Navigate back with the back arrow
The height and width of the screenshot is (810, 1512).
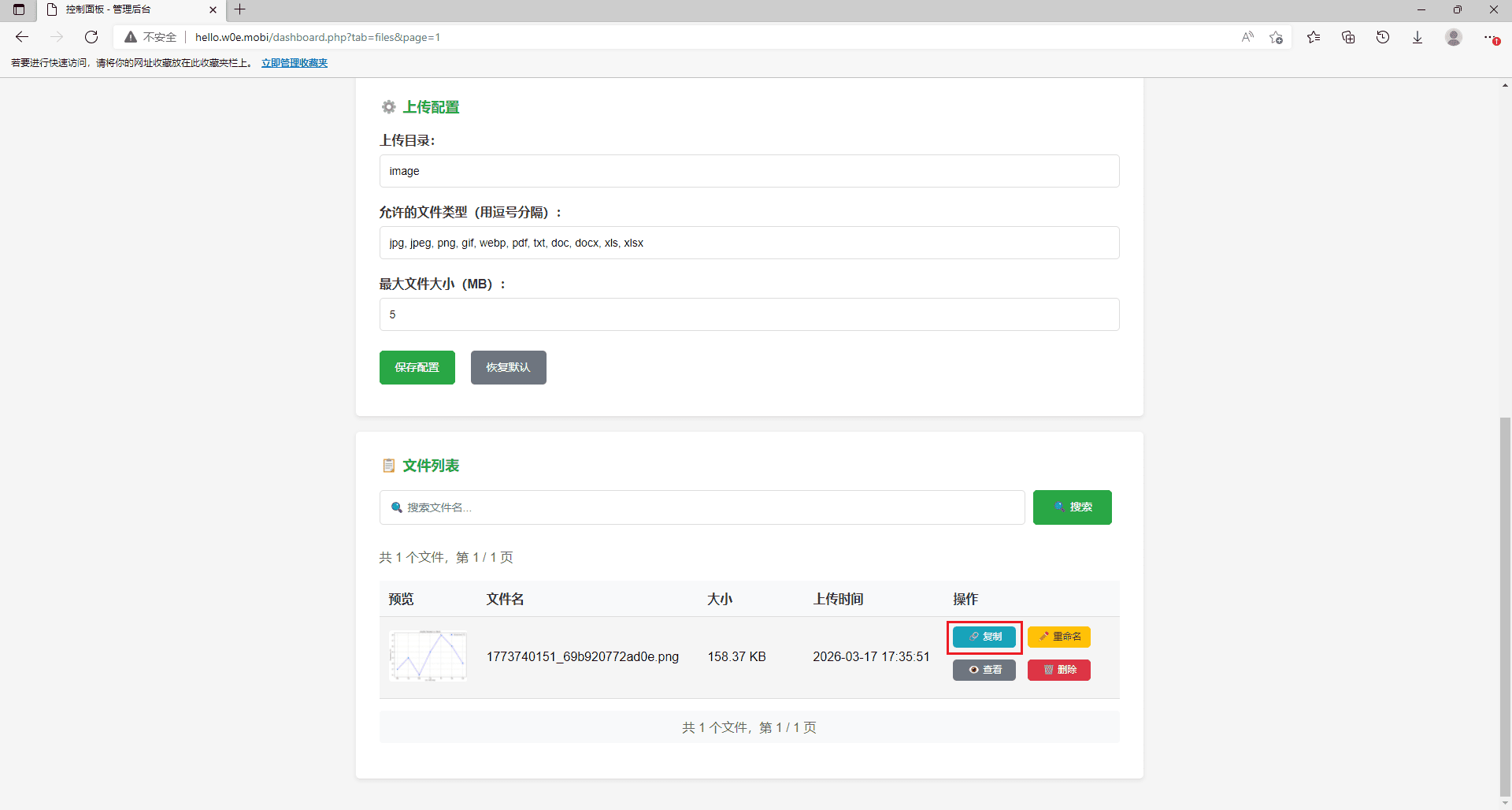point(21,36)
